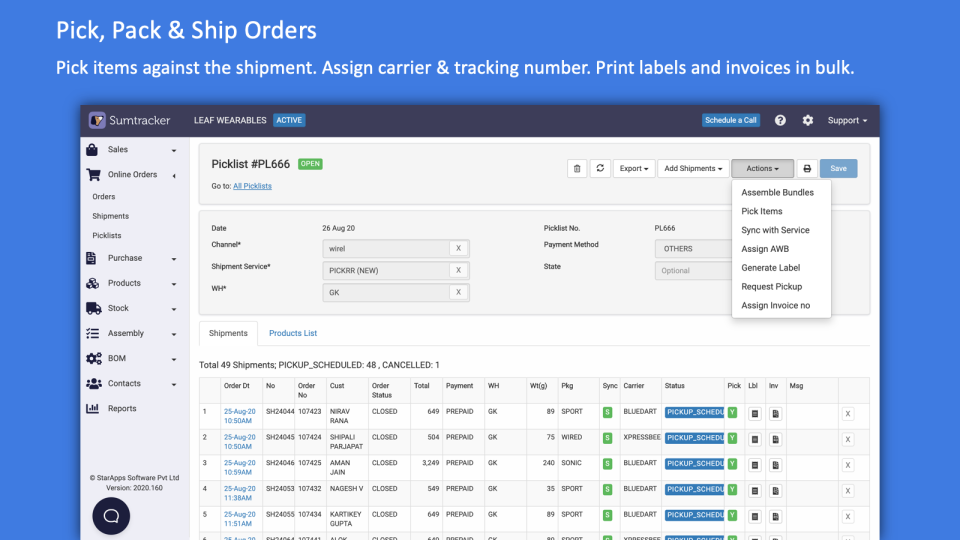960x540 pixels.
Task: Click the BOM gears icon
Action: click(93, 359)
